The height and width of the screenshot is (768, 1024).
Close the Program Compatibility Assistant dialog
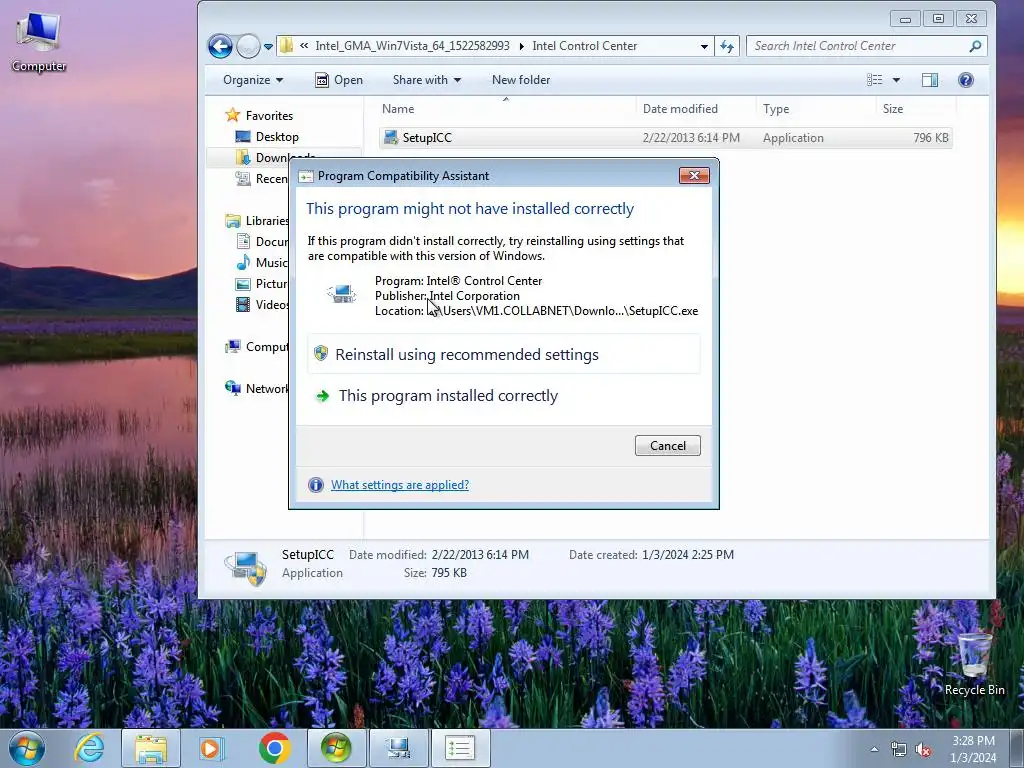(x=694, y=175)
